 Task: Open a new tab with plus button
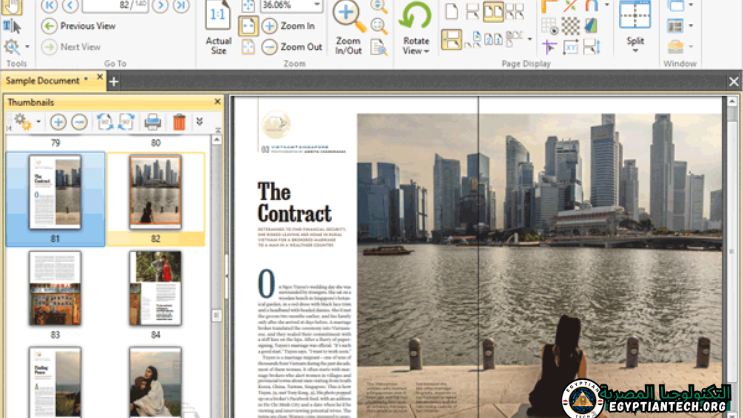113,80
